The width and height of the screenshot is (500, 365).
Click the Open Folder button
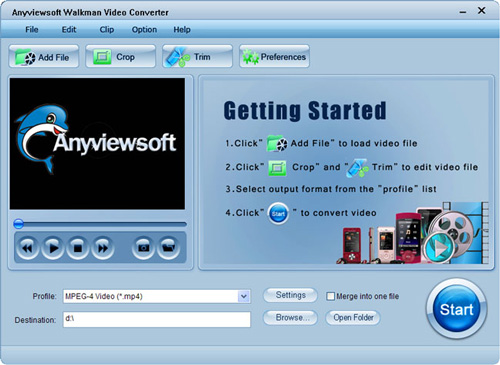(x=353, y=318)
